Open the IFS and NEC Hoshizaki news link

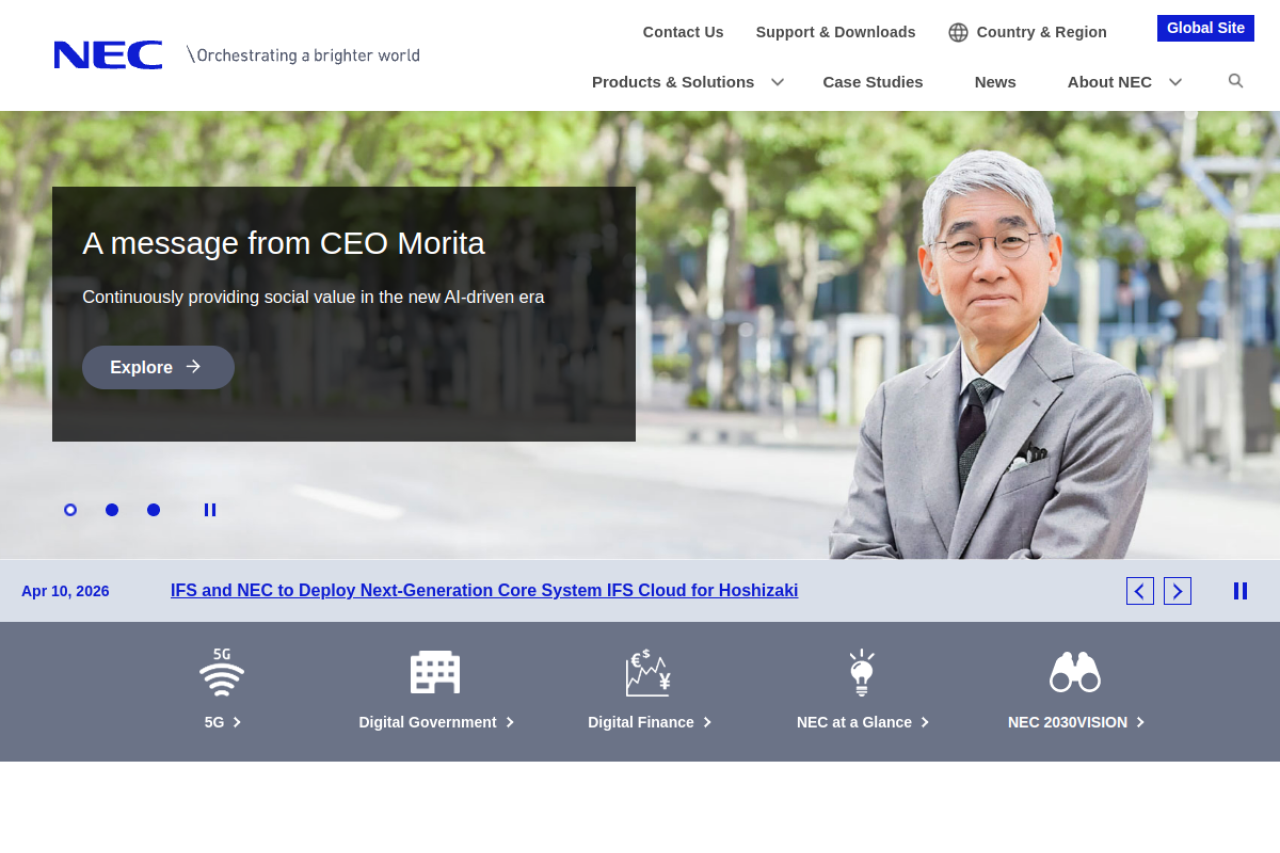point(484,591)
